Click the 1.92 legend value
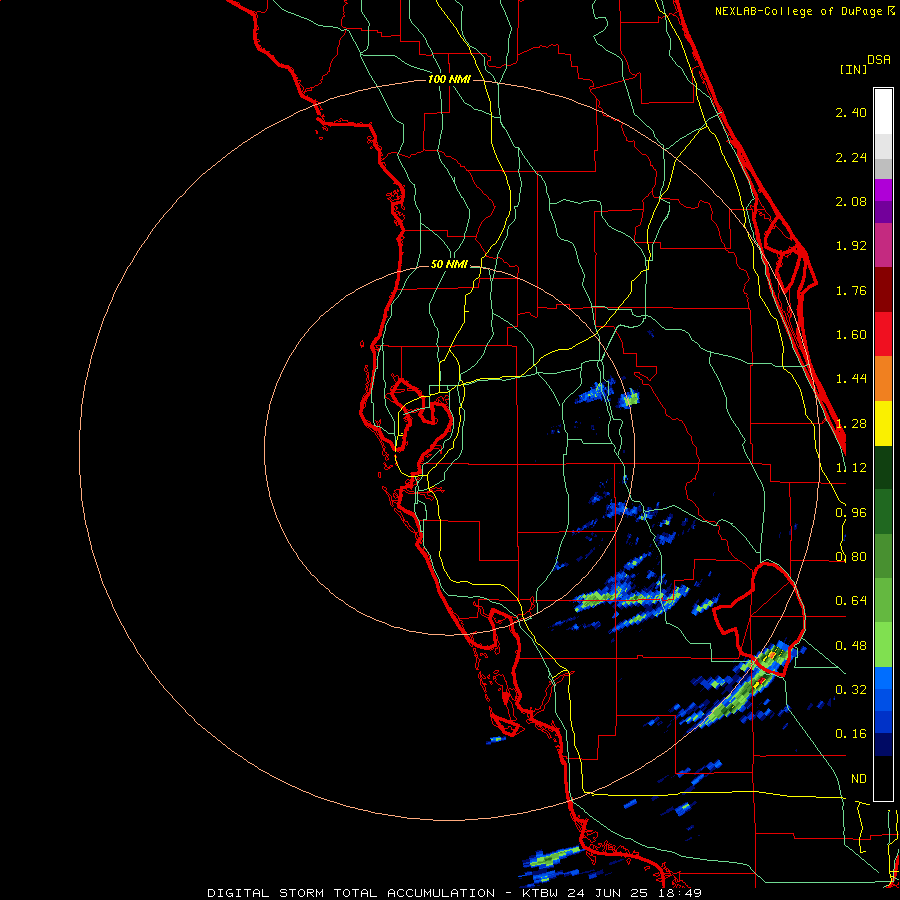 coord(851,246)
